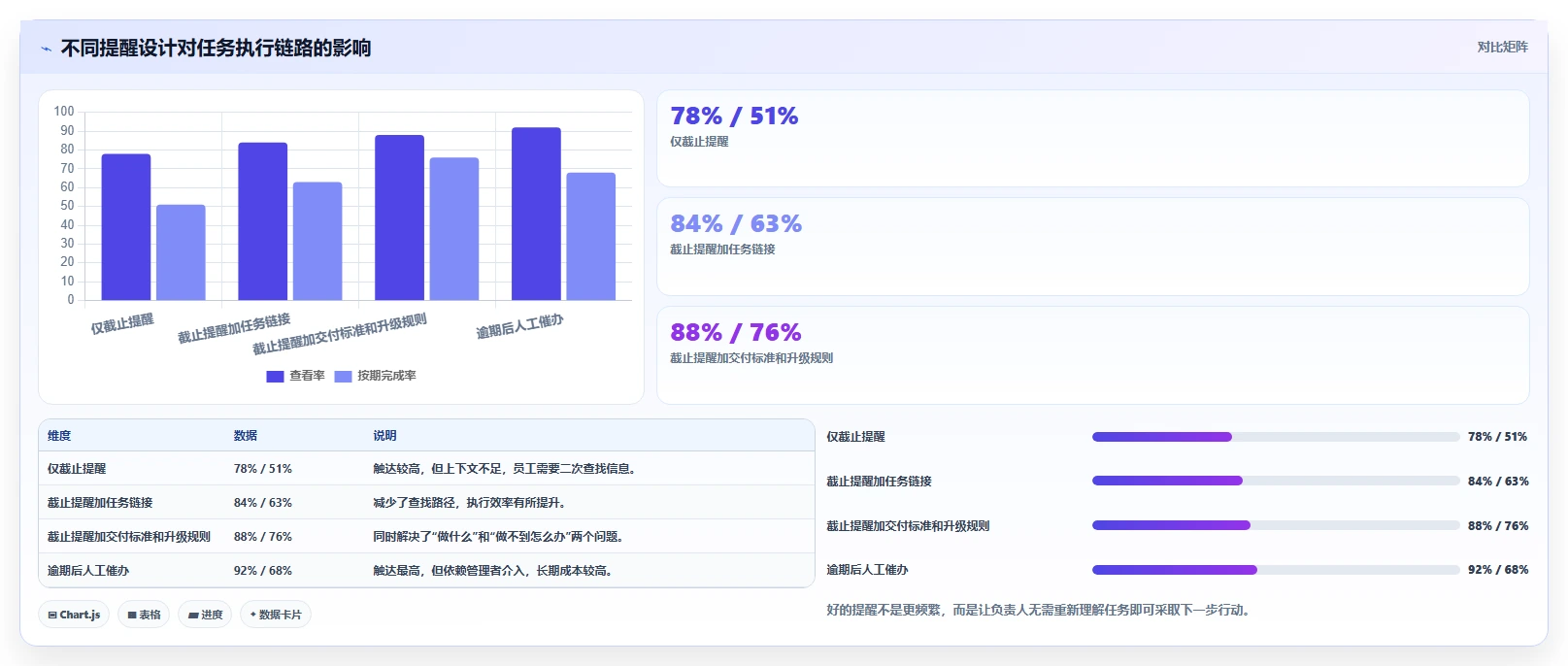
Task: Click the 88% / 76% table cell
Action: 262,537
